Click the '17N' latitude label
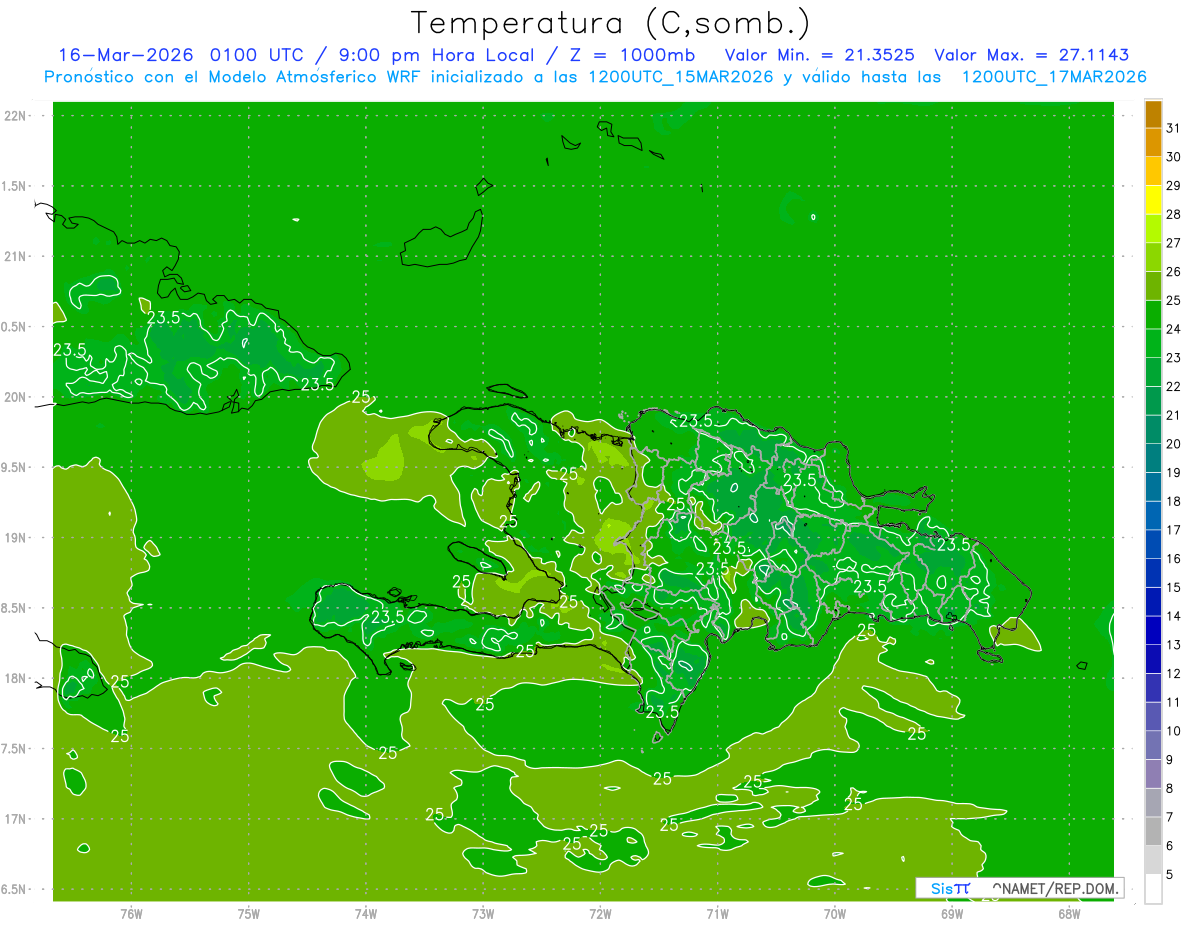 click(x=16, y=819)
